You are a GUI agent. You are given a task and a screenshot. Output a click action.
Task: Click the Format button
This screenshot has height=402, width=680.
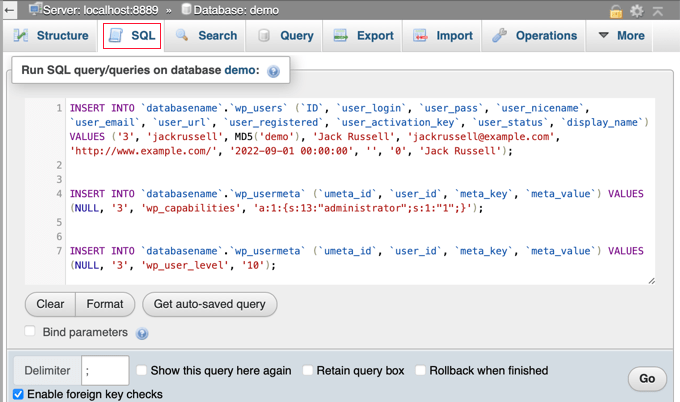(104, 304)
